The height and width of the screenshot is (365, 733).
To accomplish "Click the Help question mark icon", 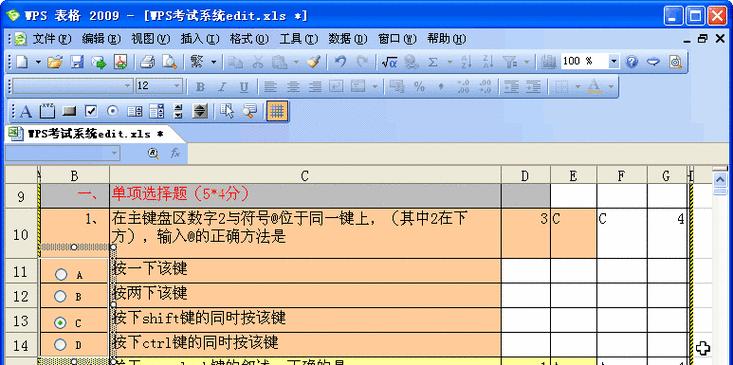I will [632, 62].
